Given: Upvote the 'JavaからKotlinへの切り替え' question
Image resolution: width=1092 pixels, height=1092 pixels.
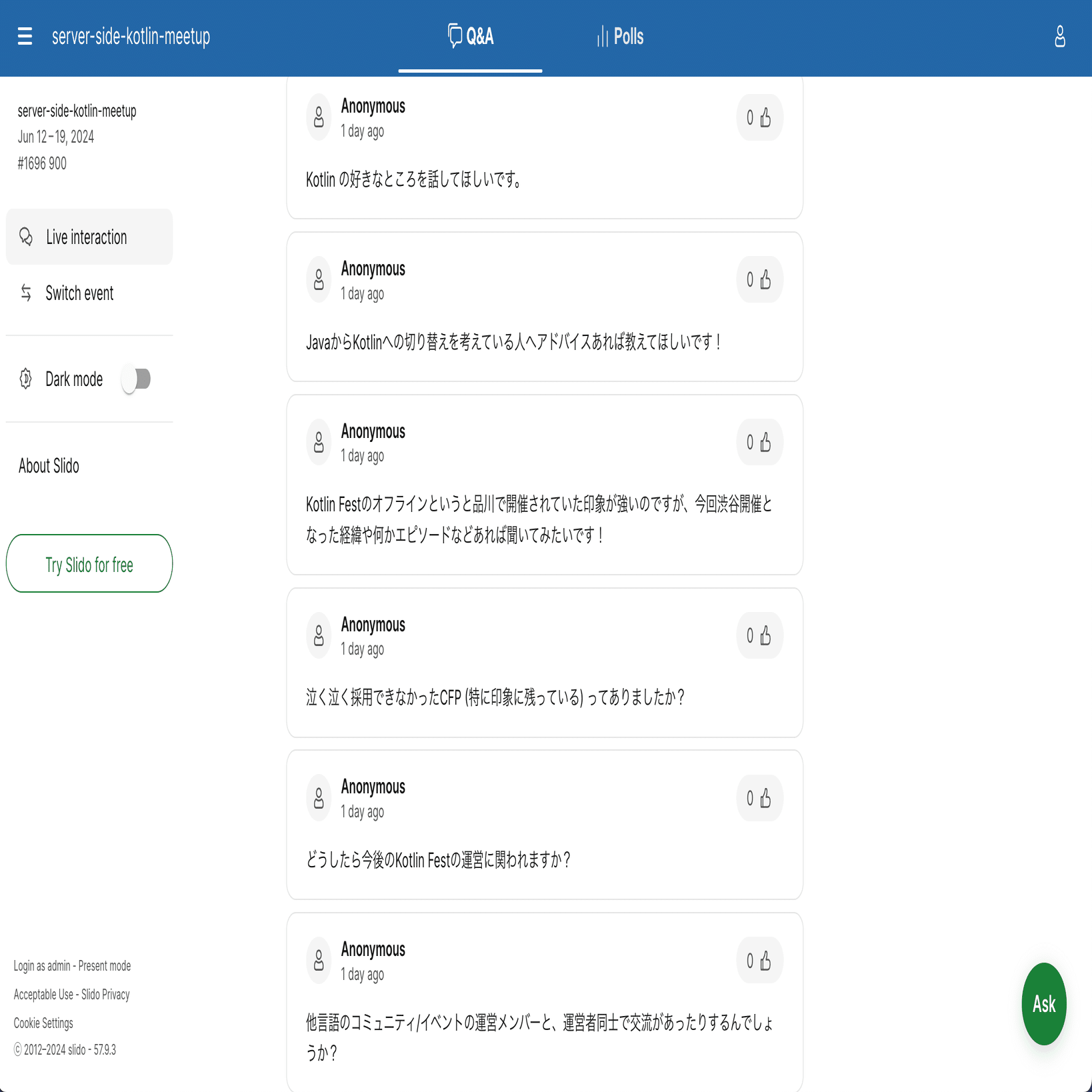Looking at the screenshot, I should tap(759, 279).
